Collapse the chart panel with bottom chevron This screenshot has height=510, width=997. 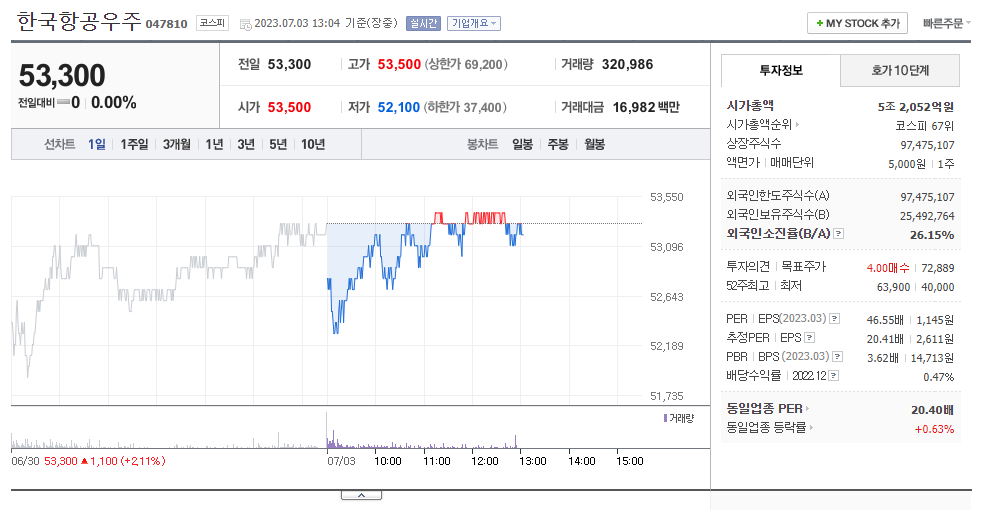(x=361, y=495)
